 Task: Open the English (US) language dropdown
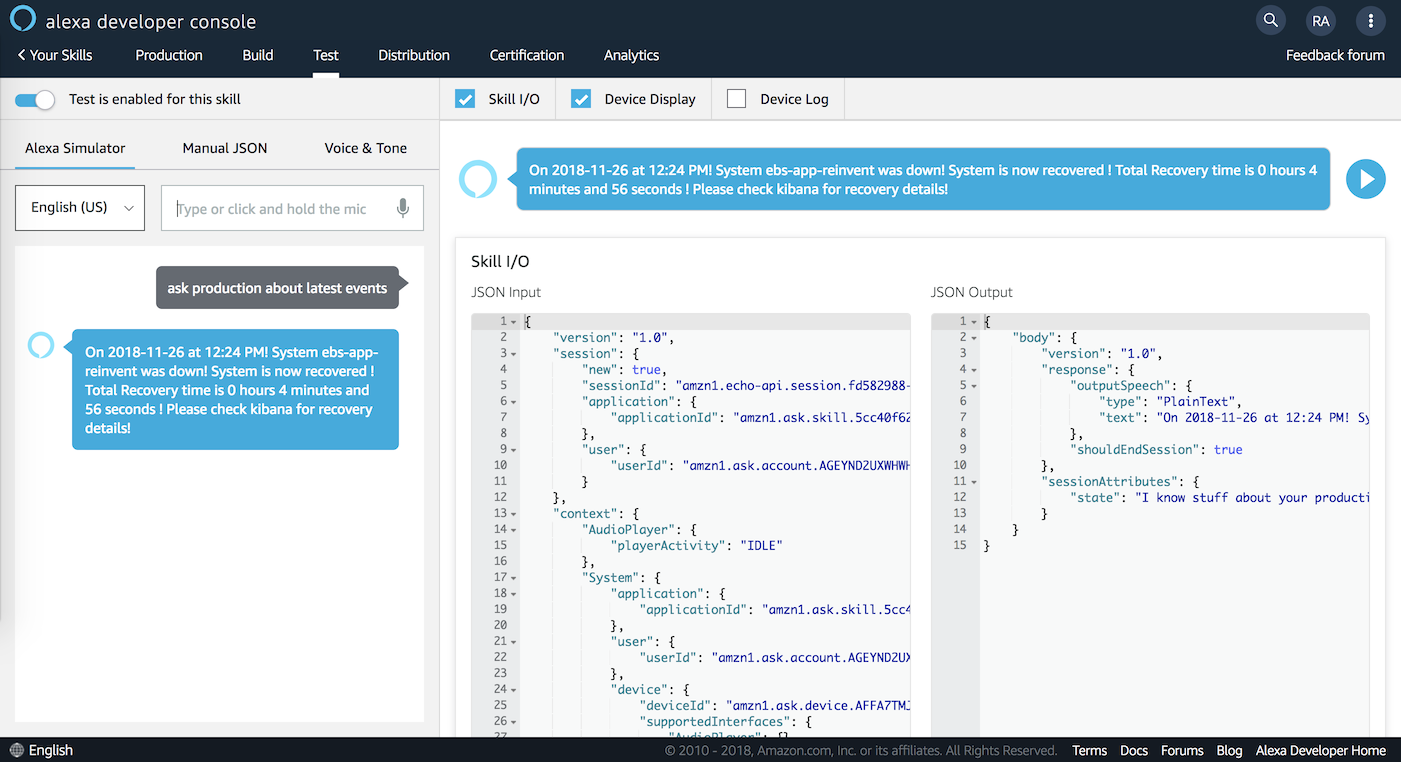(80, 207)
